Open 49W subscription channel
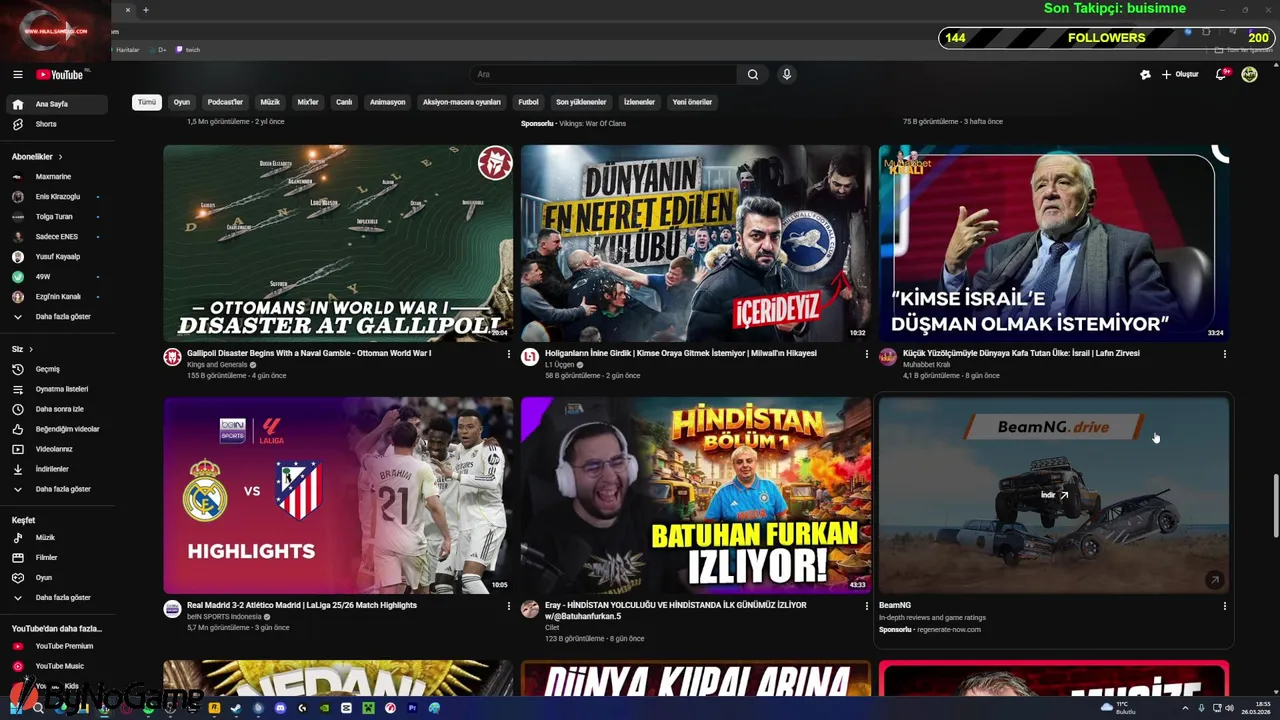This screenshot has height=720, width=1280. click(x=58, y=277)
